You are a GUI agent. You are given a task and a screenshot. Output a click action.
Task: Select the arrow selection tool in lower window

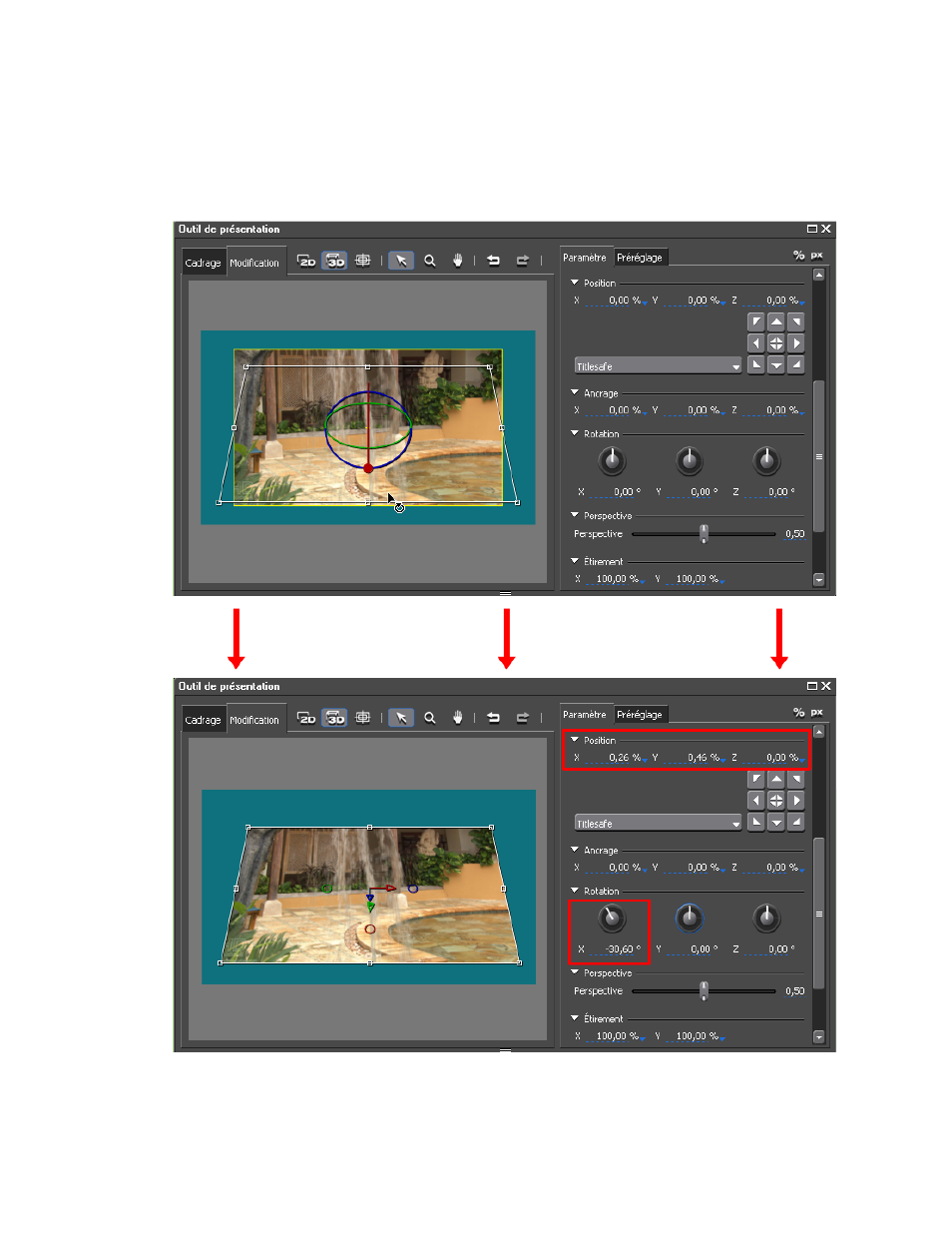tap(401, 718)
